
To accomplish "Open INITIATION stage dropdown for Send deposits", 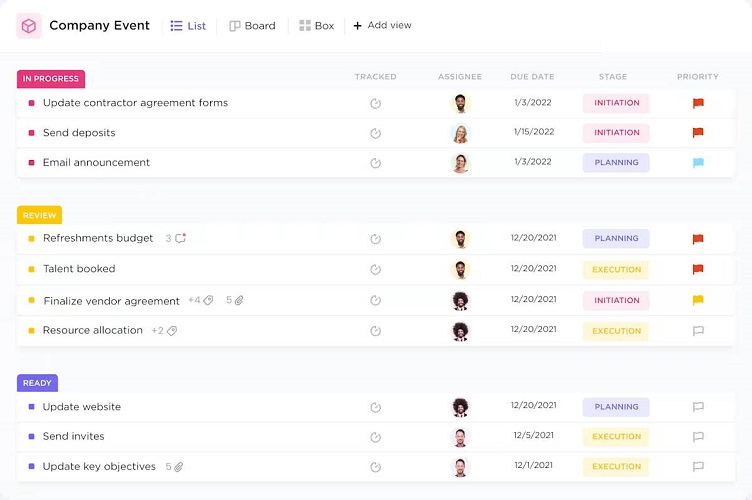I will point(616,133).
